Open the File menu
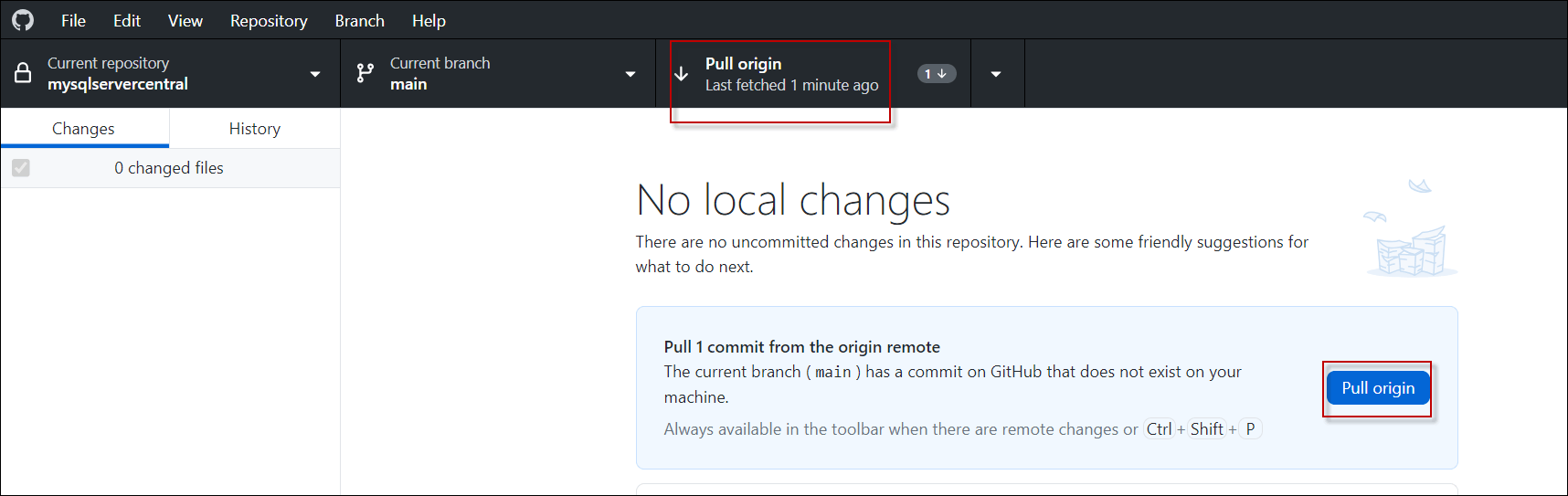 point(73,20)
